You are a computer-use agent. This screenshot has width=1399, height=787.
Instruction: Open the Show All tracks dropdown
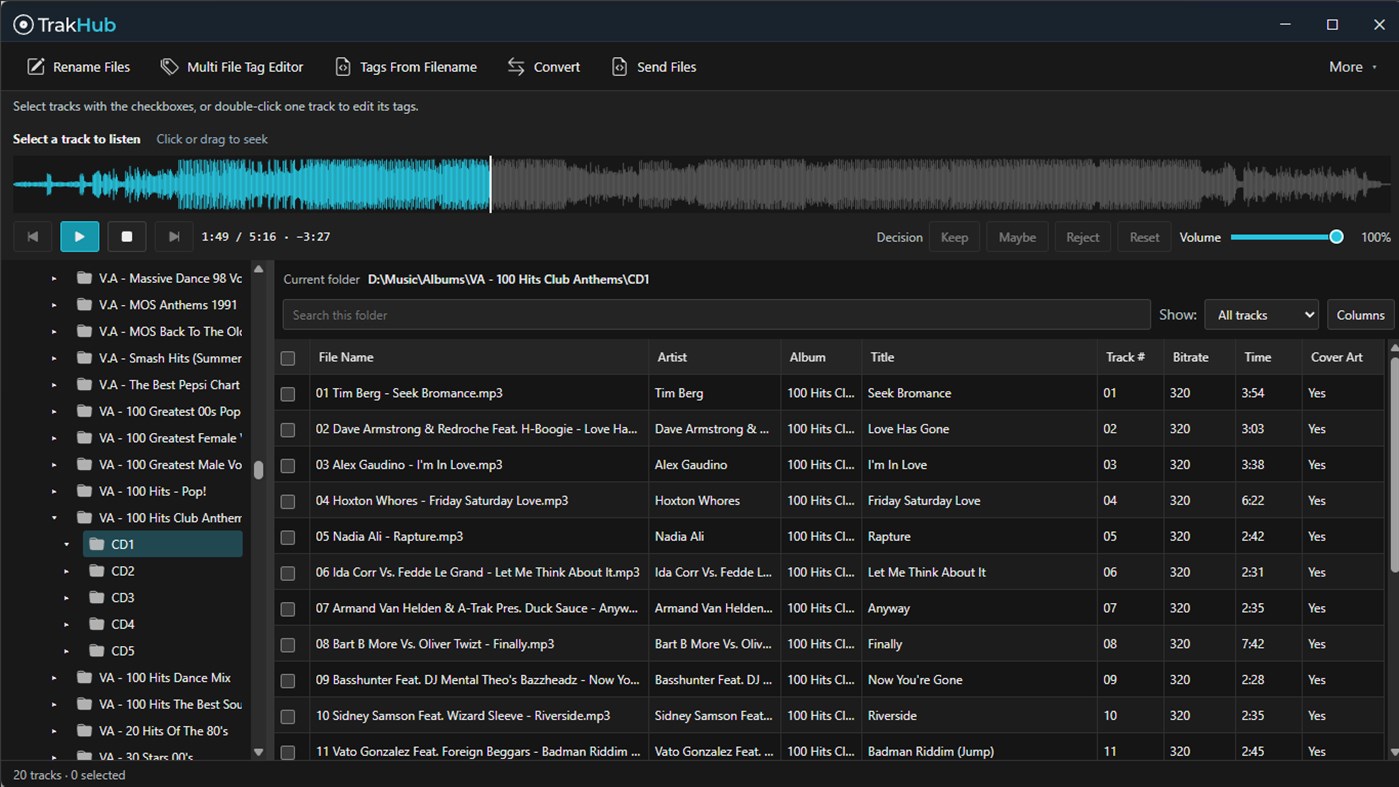coord(1261,315)
